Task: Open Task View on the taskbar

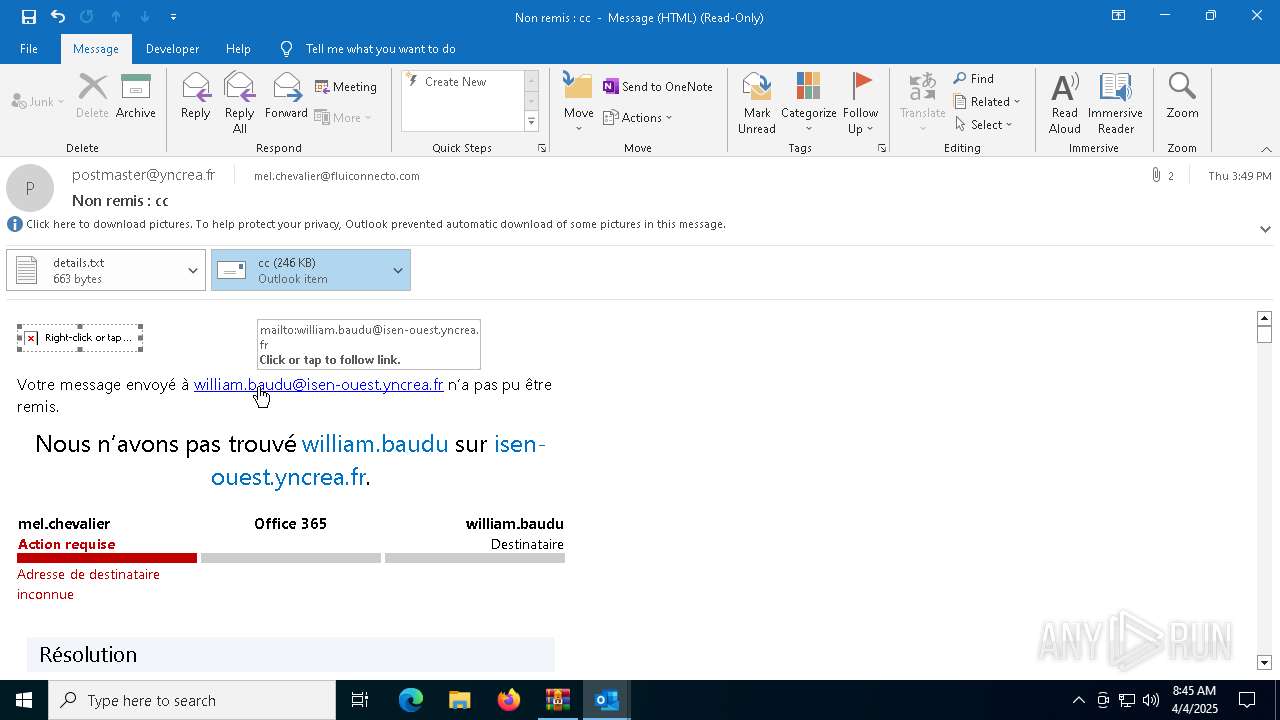Action: pyautogui.click(x=360, y=700)
